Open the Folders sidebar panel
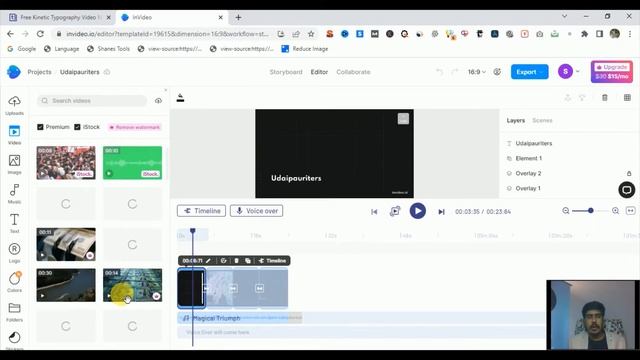Viewport: 640px width, 360px height. 14,311
